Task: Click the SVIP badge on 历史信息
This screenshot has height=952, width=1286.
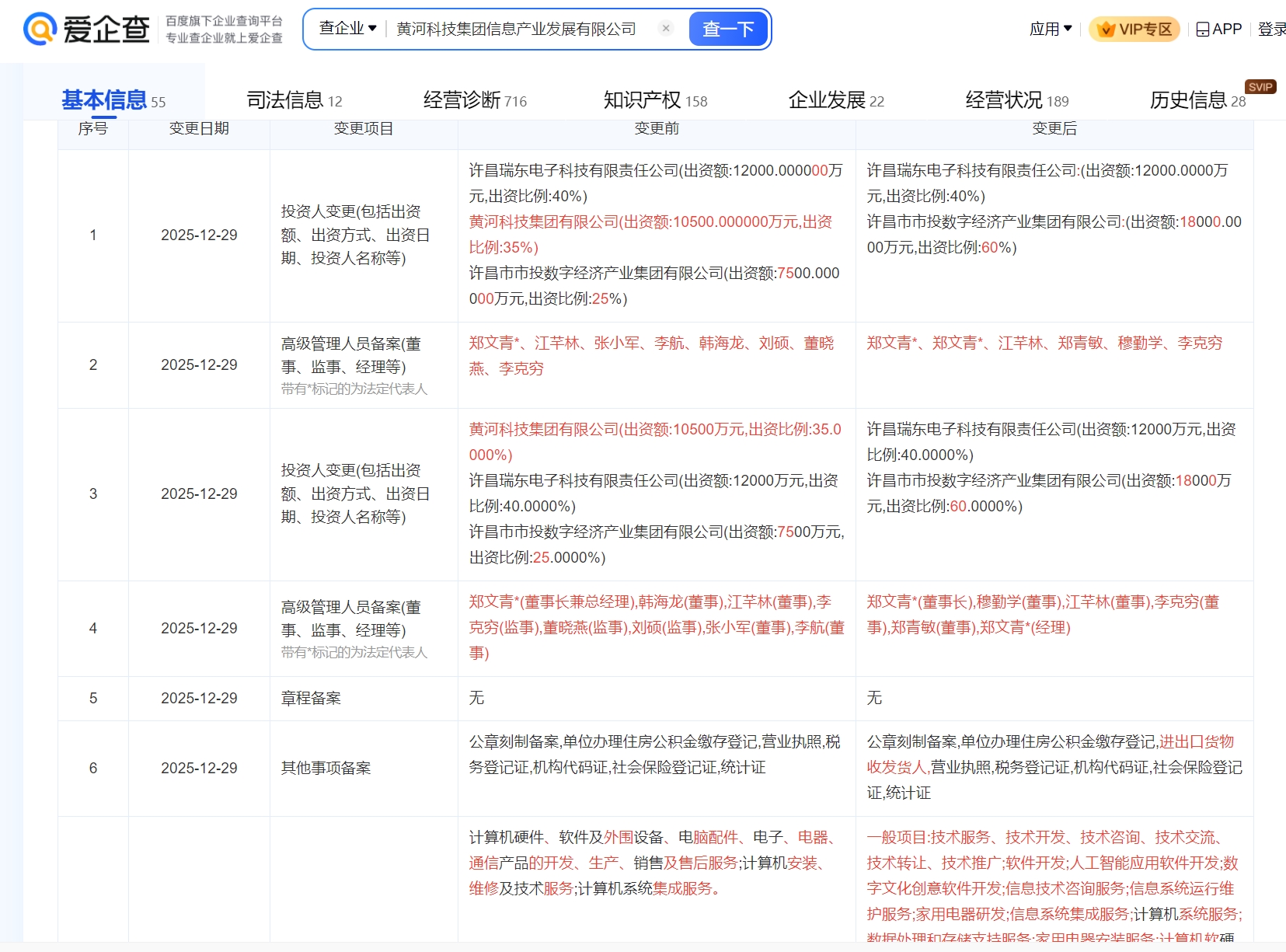Action: (1260, 87)
